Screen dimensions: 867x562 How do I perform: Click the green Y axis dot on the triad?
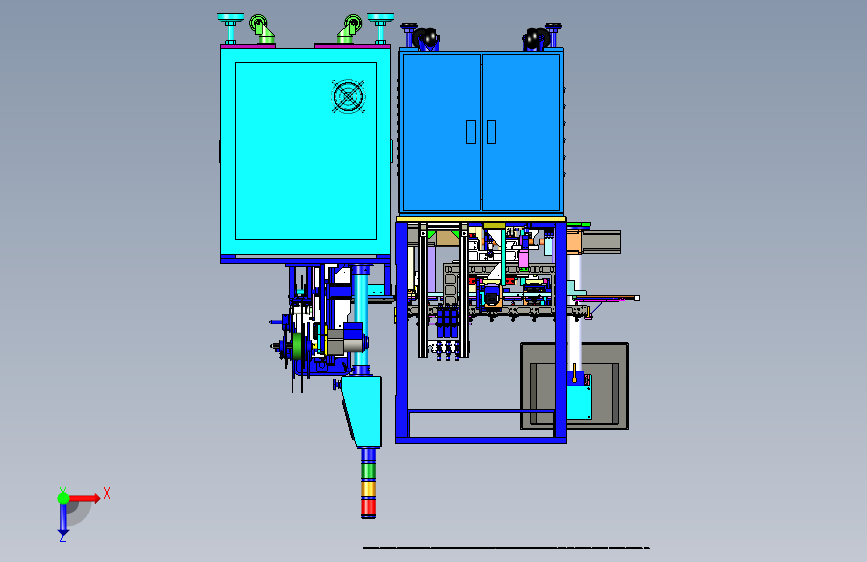pyautogui.click(x=63, y=498)
